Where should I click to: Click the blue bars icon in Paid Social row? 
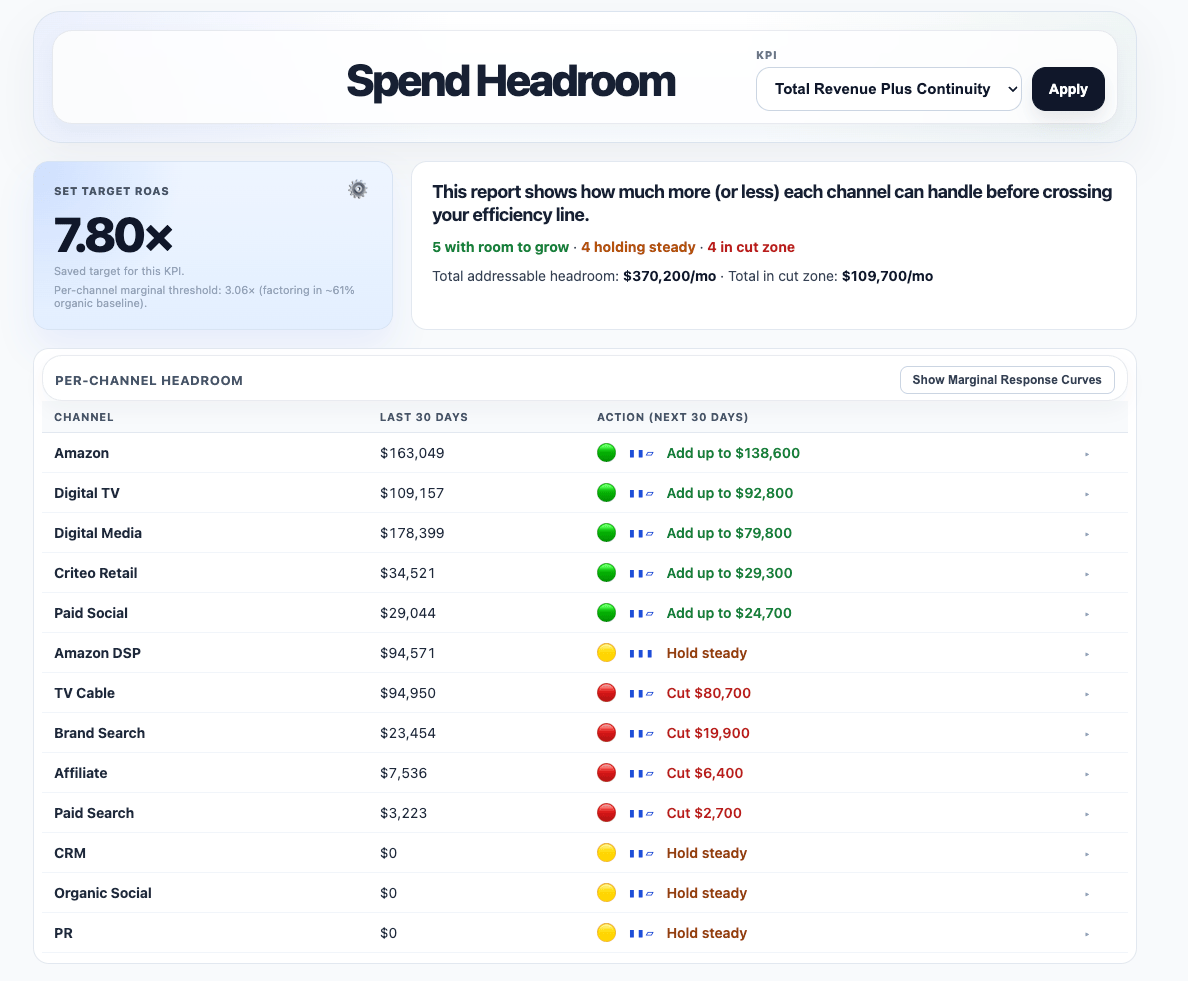click(x=641, y=614)
